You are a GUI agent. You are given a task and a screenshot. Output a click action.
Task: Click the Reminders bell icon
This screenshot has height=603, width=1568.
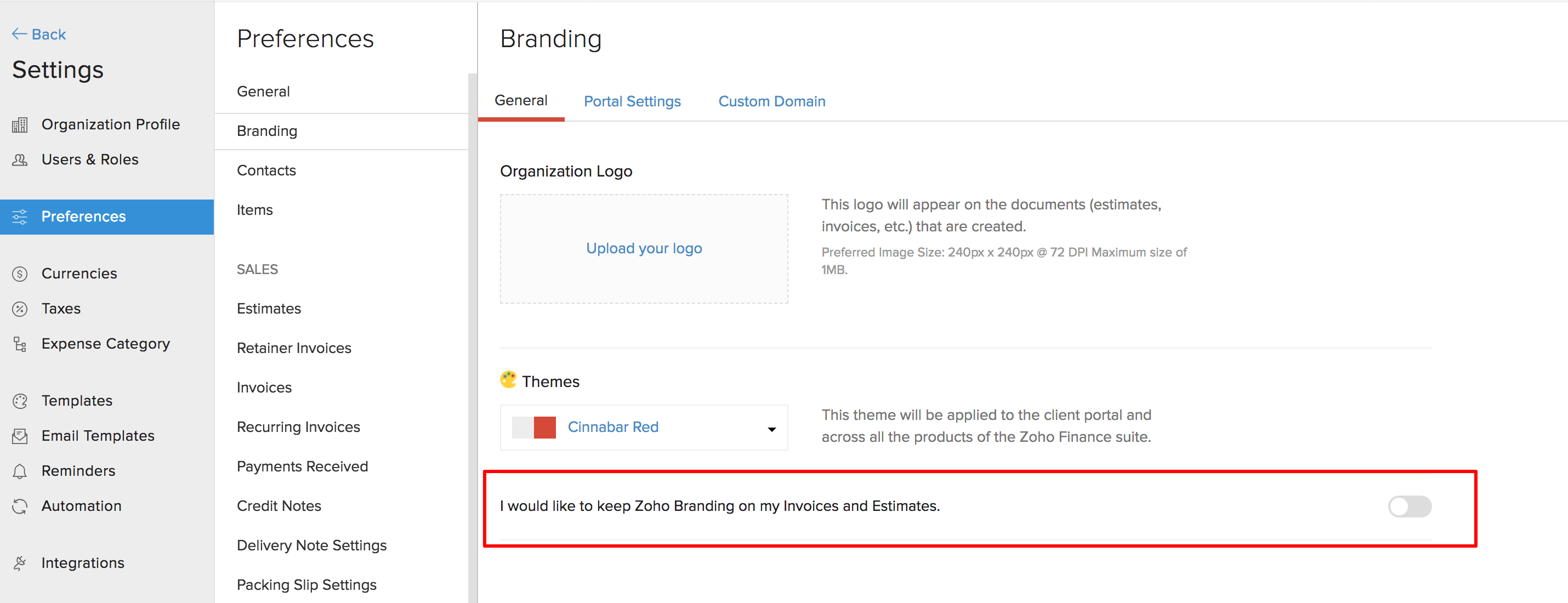[x=20, y=471]
